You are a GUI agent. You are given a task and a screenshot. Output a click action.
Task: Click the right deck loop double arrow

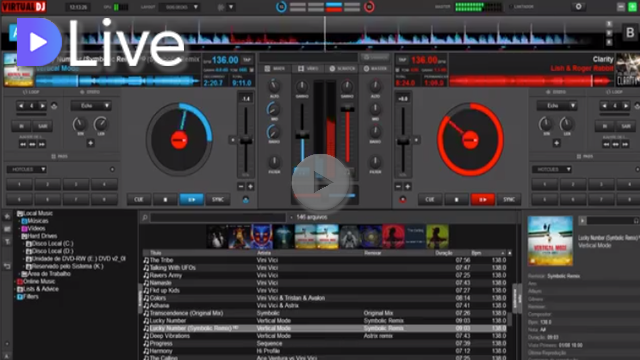626,106
